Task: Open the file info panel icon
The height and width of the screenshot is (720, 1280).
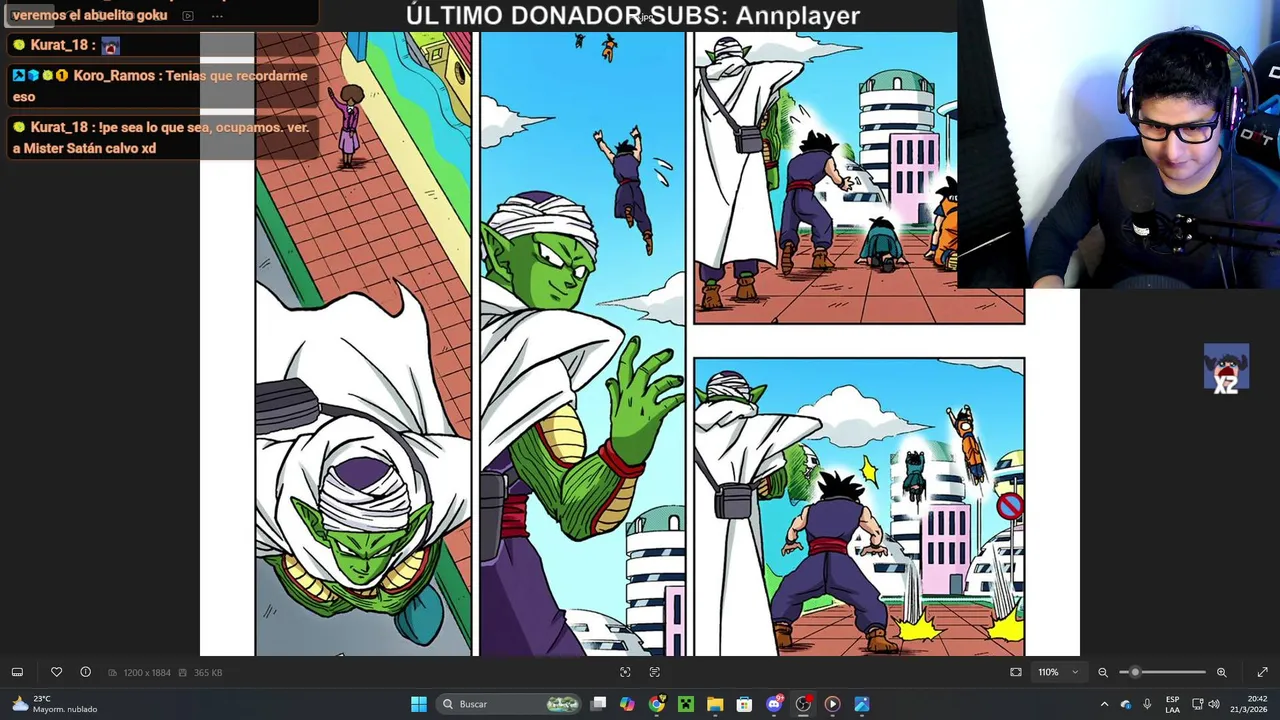Action: [85, 672]
